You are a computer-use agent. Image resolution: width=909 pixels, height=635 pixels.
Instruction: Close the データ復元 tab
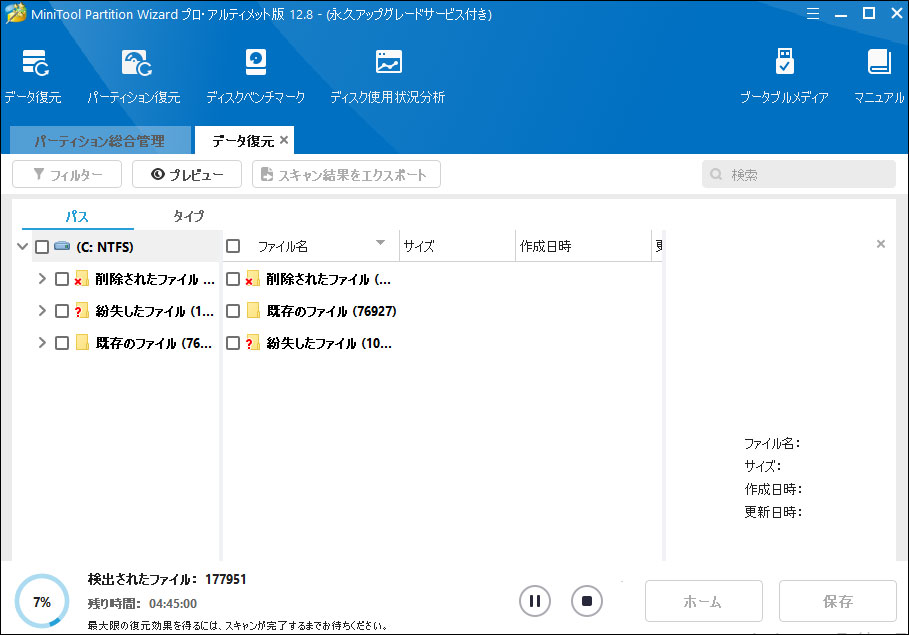pyautogui.click(x=284, y=140)
